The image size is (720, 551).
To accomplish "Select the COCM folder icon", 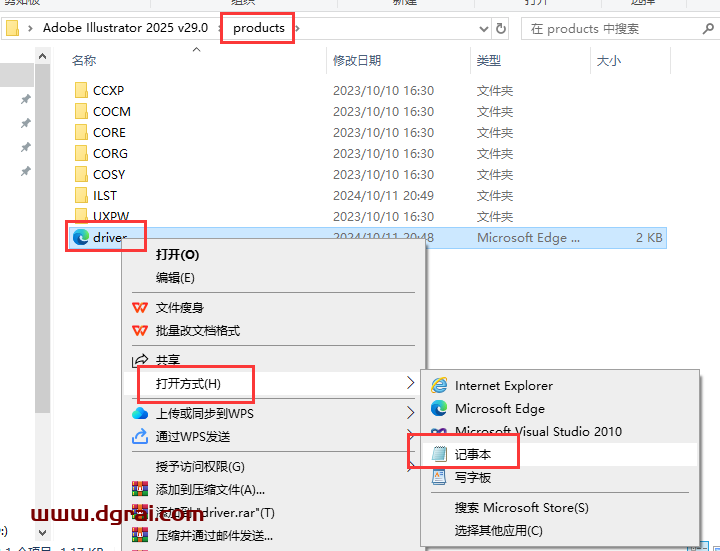I will pyautogui.click(x=81, y=112).
